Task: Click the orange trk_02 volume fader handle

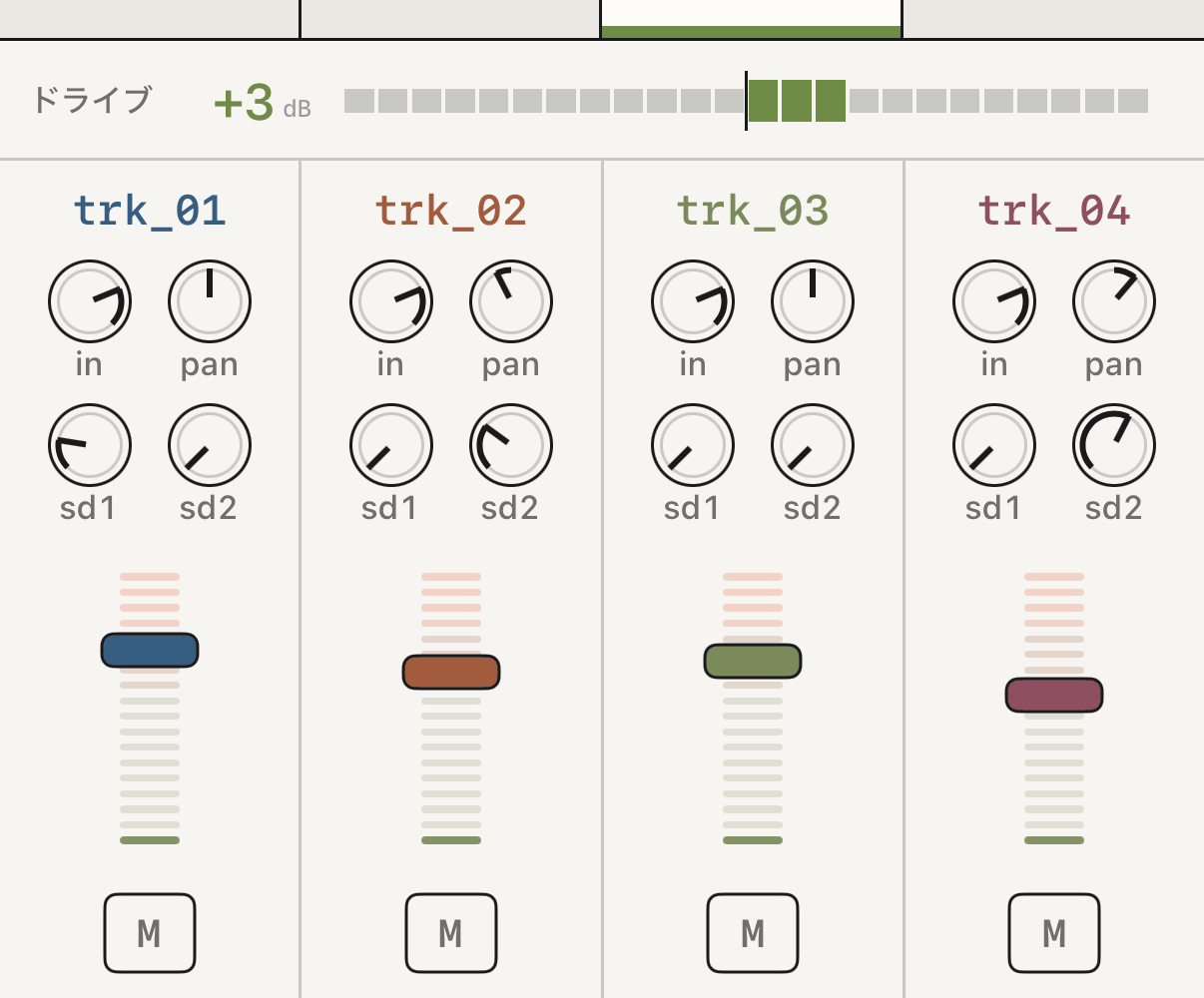Action: [451, 672]
